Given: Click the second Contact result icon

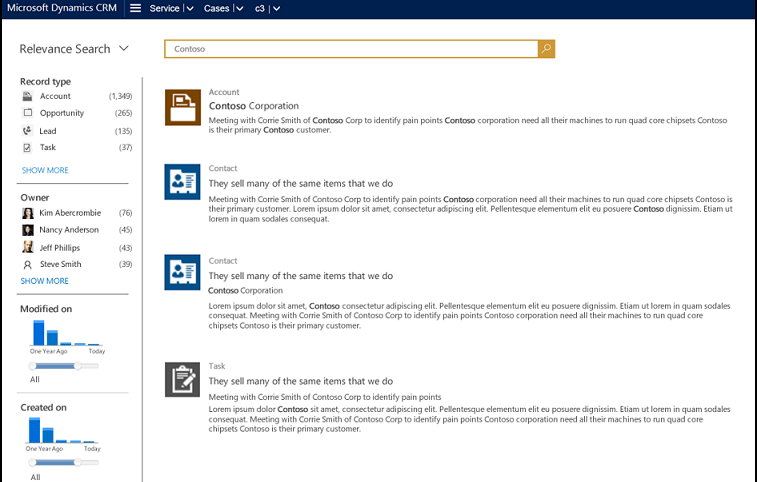Looking at the screenshot, I should tap(183, 273).
